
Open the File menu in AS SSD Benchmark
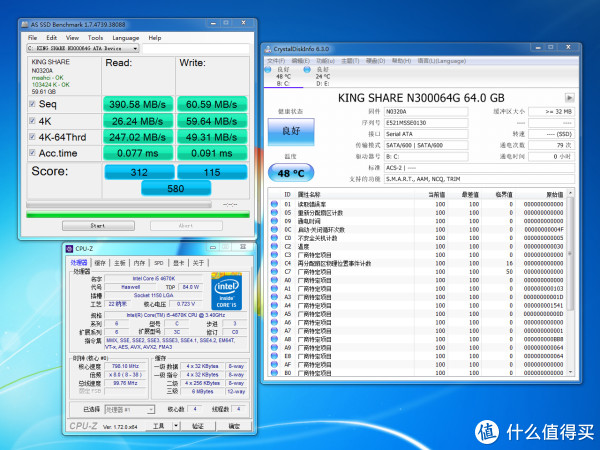click(33, 38)
